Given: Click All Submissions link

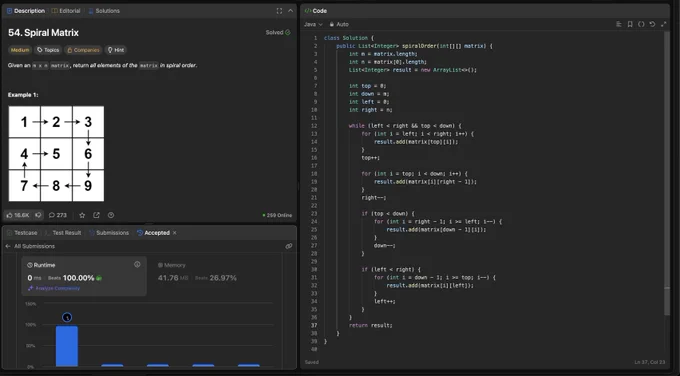Looking at the screenshot, I should point(34,246).
